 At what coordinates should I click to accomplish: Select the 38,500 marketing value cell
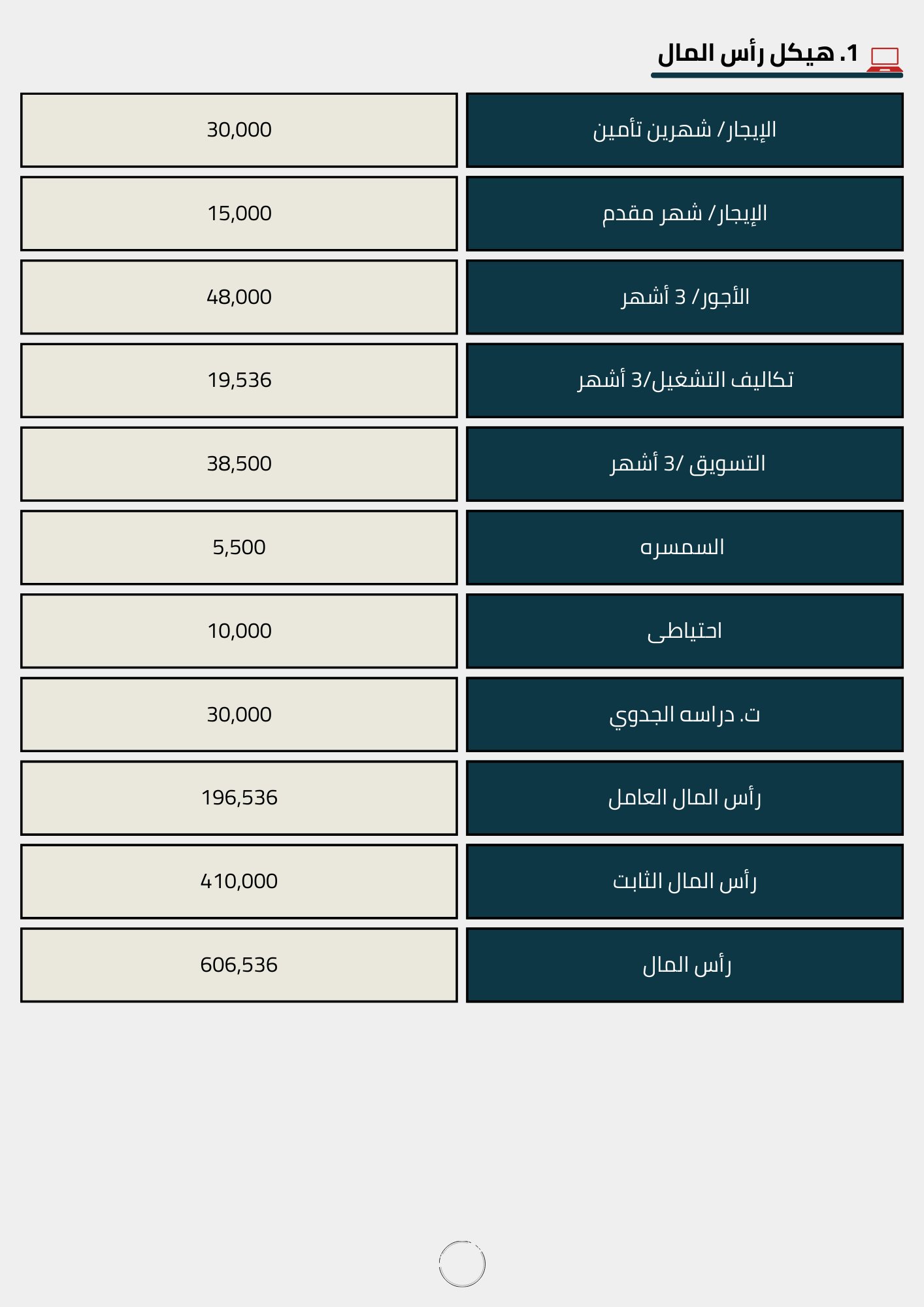(x=239, y=464)
